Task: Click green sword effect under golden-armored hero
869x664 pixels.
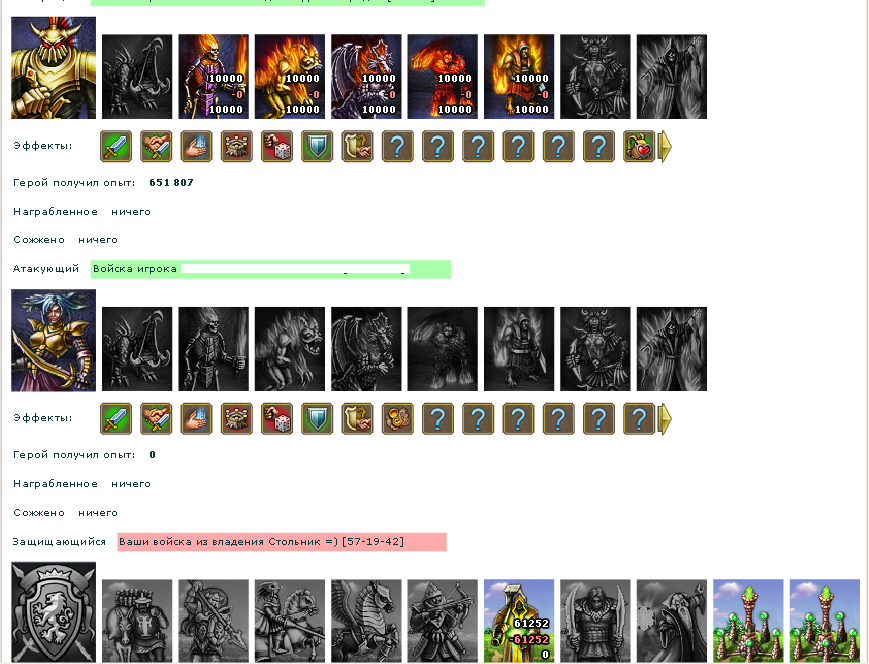Action: click(116, 146)
